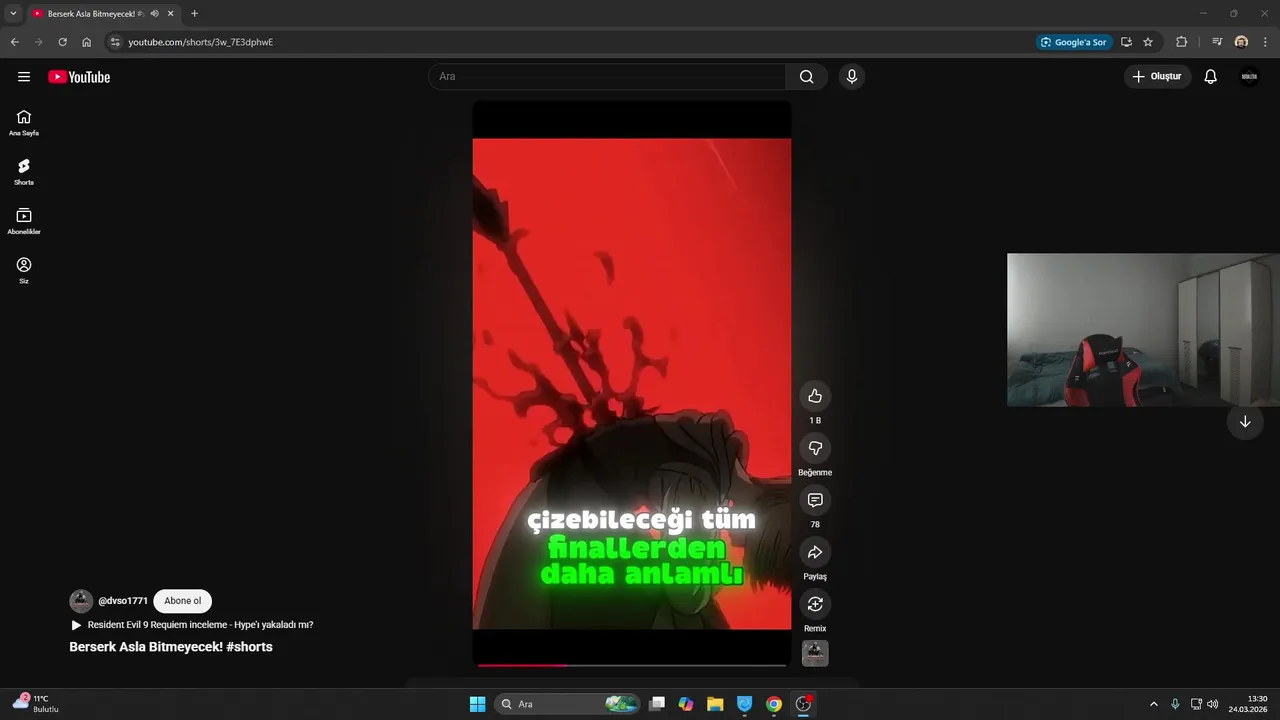Image resolution: width=1280 pixels, height=720 pixels.
Task: Open Task View on the taskbar
Action: [x=657, y=704]
